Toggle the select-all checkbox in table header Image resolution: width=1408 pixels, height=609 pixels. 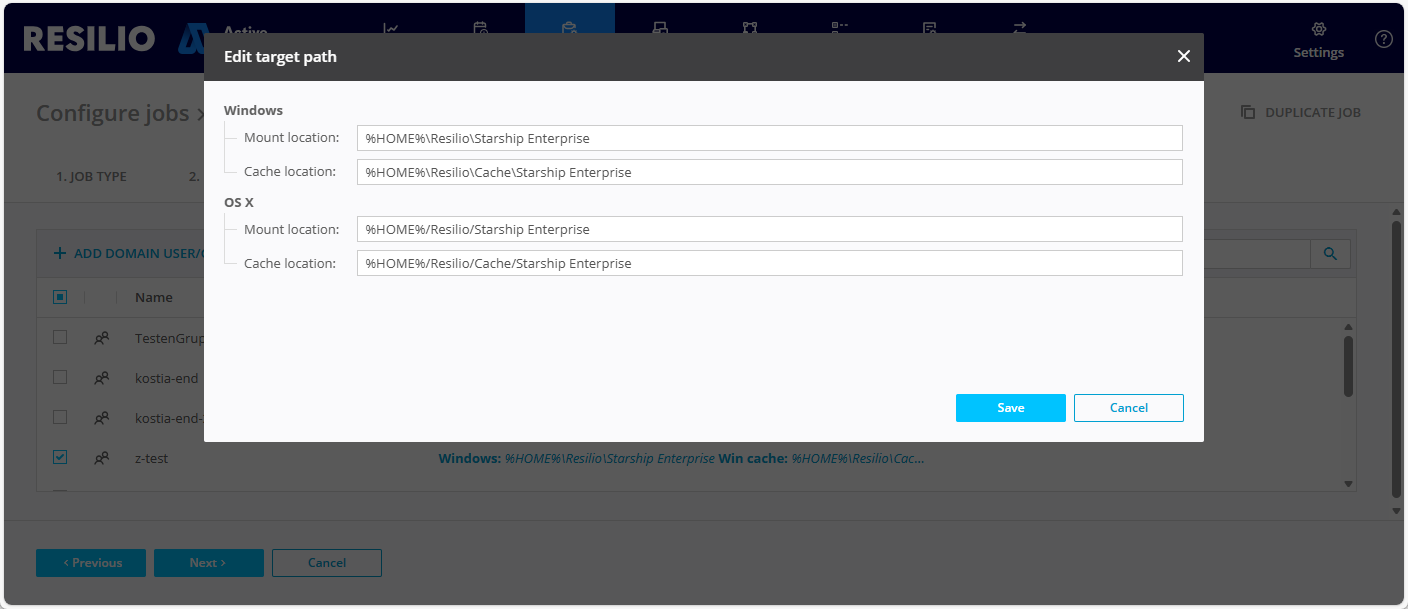(60, 297)
